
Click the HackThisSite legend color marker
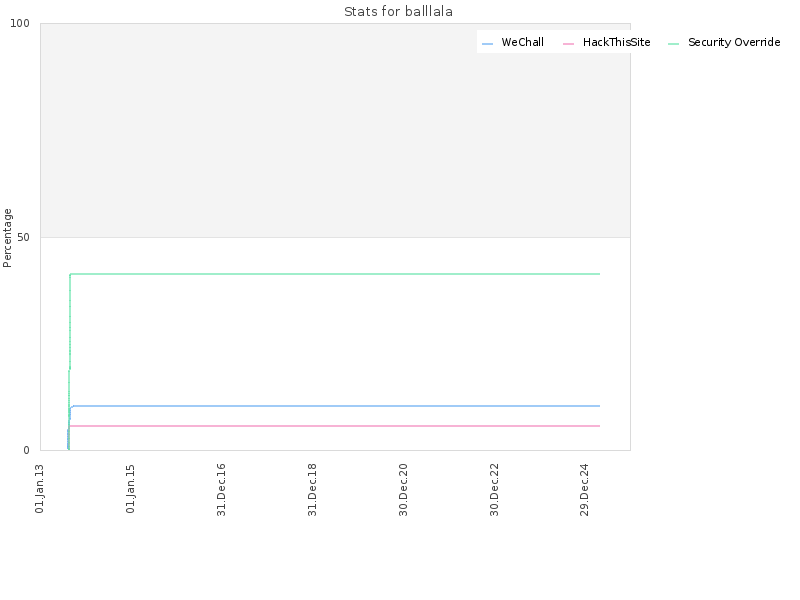click(568, 44)
